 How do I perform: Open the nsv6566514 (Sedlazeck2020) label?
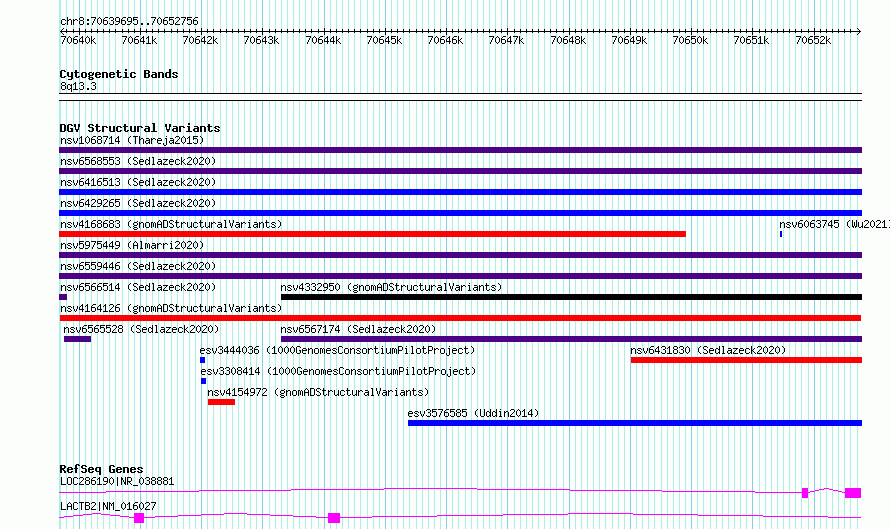click(138, 287)
